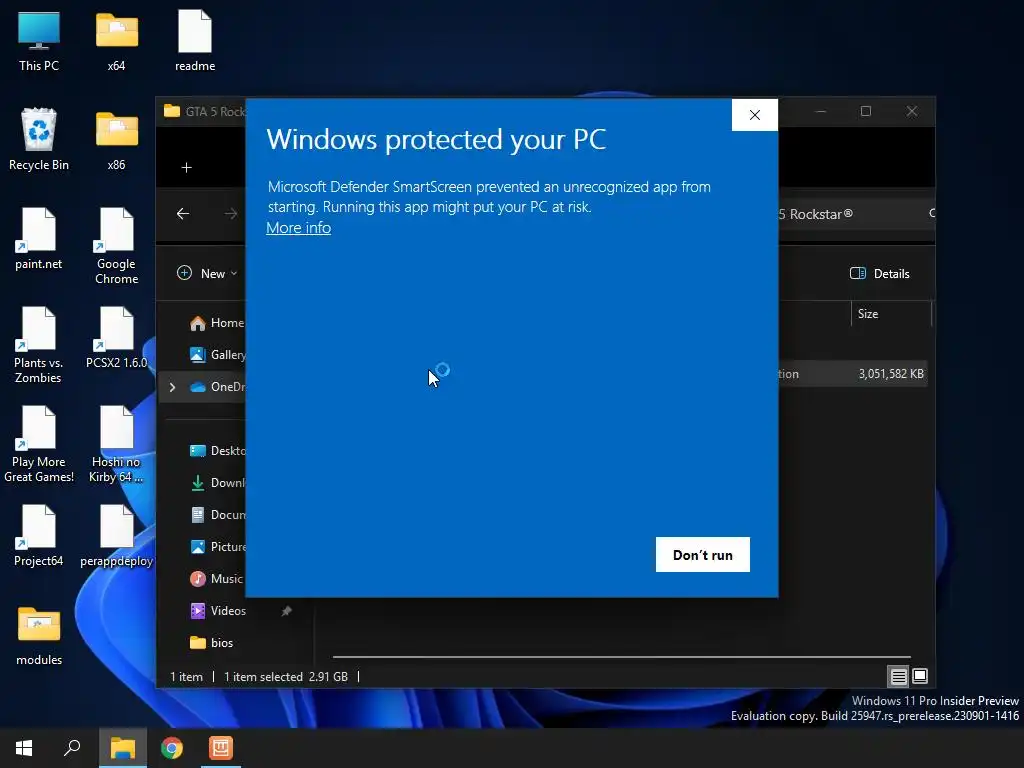Launch Plants vs. Zombies shortcut
Screen dimensions: 1024x768
(x=39, y=345)
